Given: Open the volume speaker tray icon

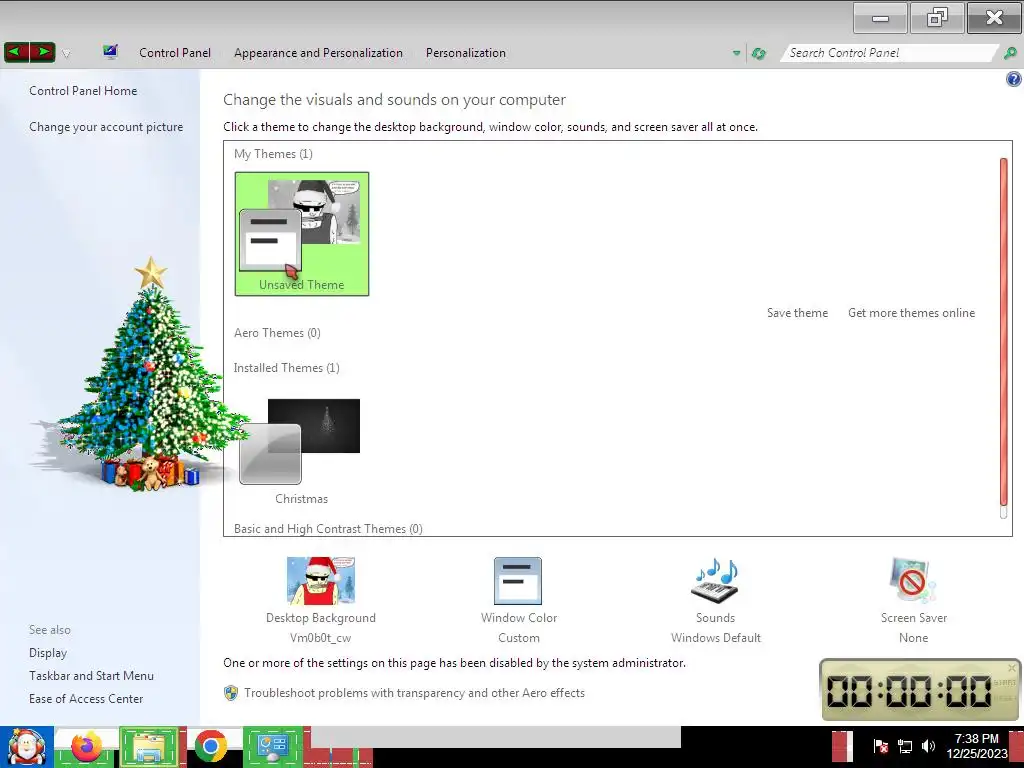Looking at the screenshot, I should pos(928,746).
